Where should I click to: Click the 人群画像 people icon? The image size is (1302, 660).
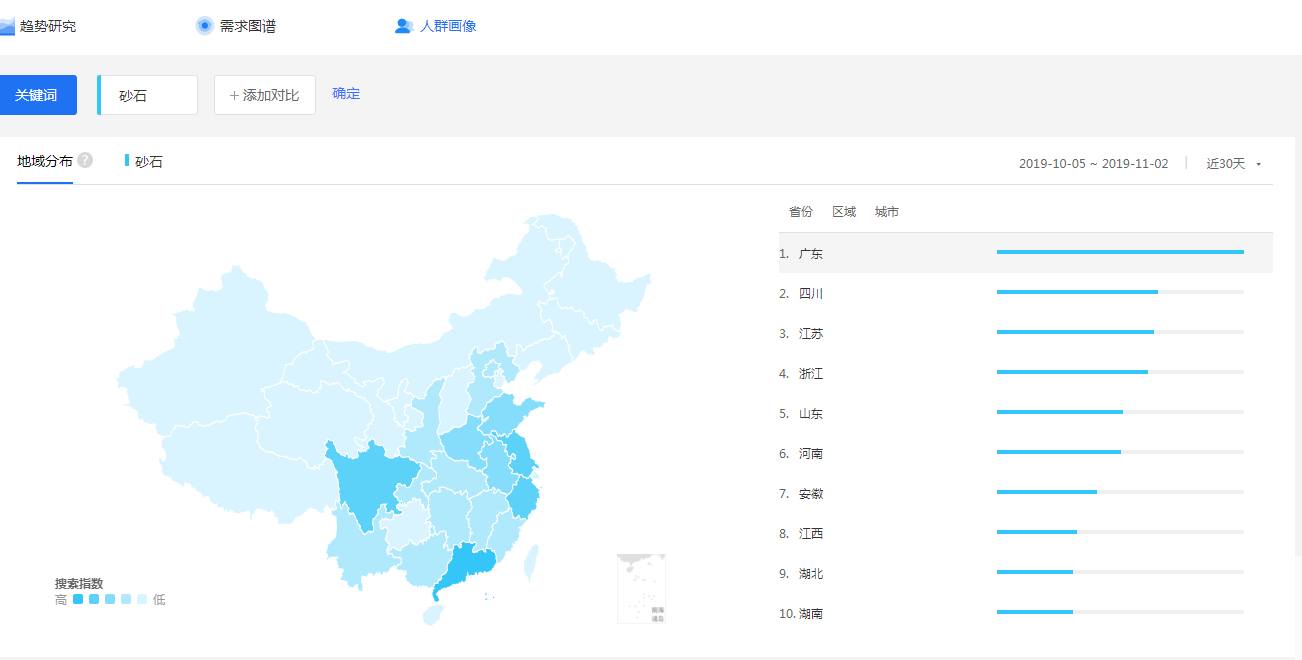click(404, 26)
